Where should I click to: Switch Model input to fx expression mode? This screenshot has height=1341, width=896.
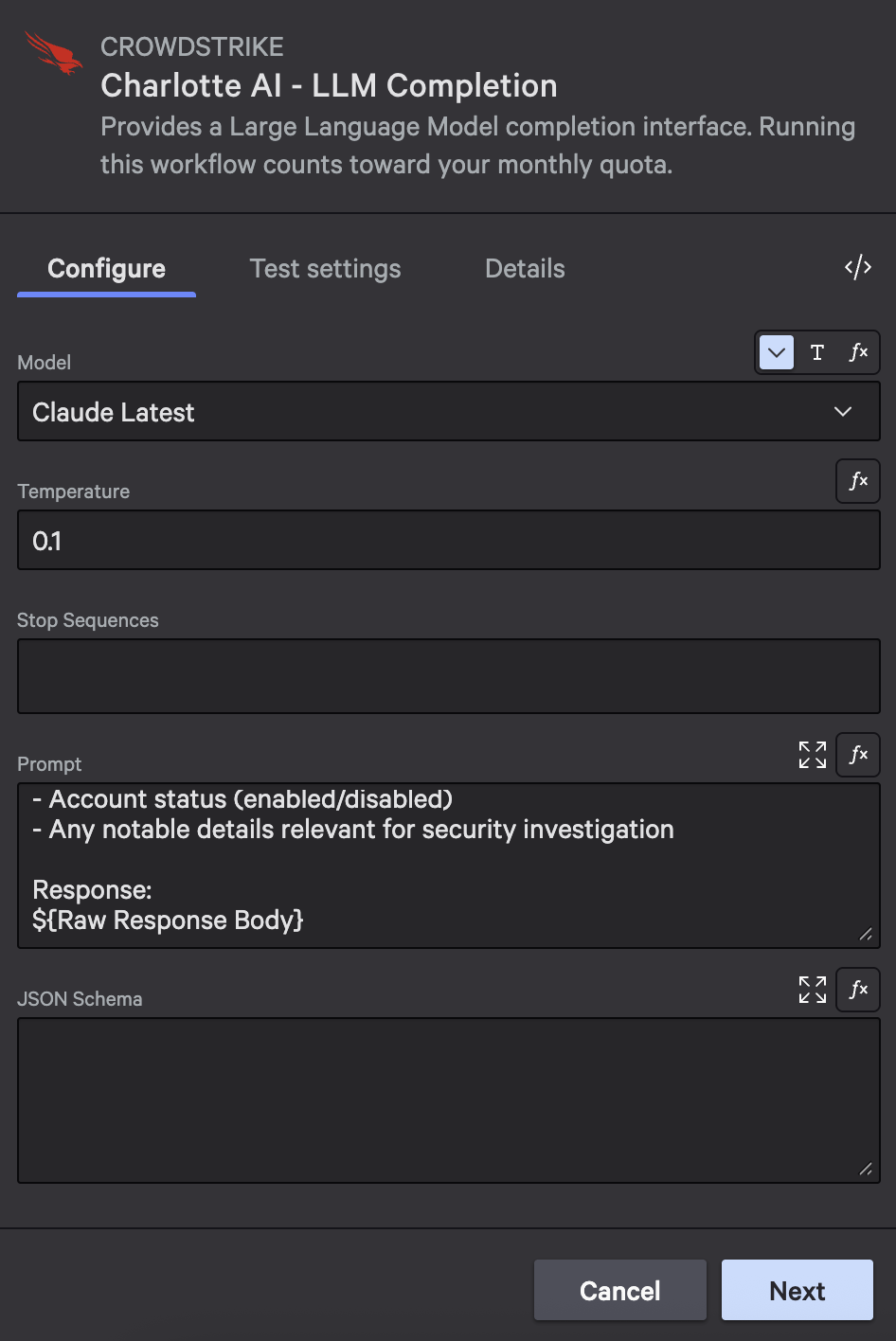coord(858,353)
